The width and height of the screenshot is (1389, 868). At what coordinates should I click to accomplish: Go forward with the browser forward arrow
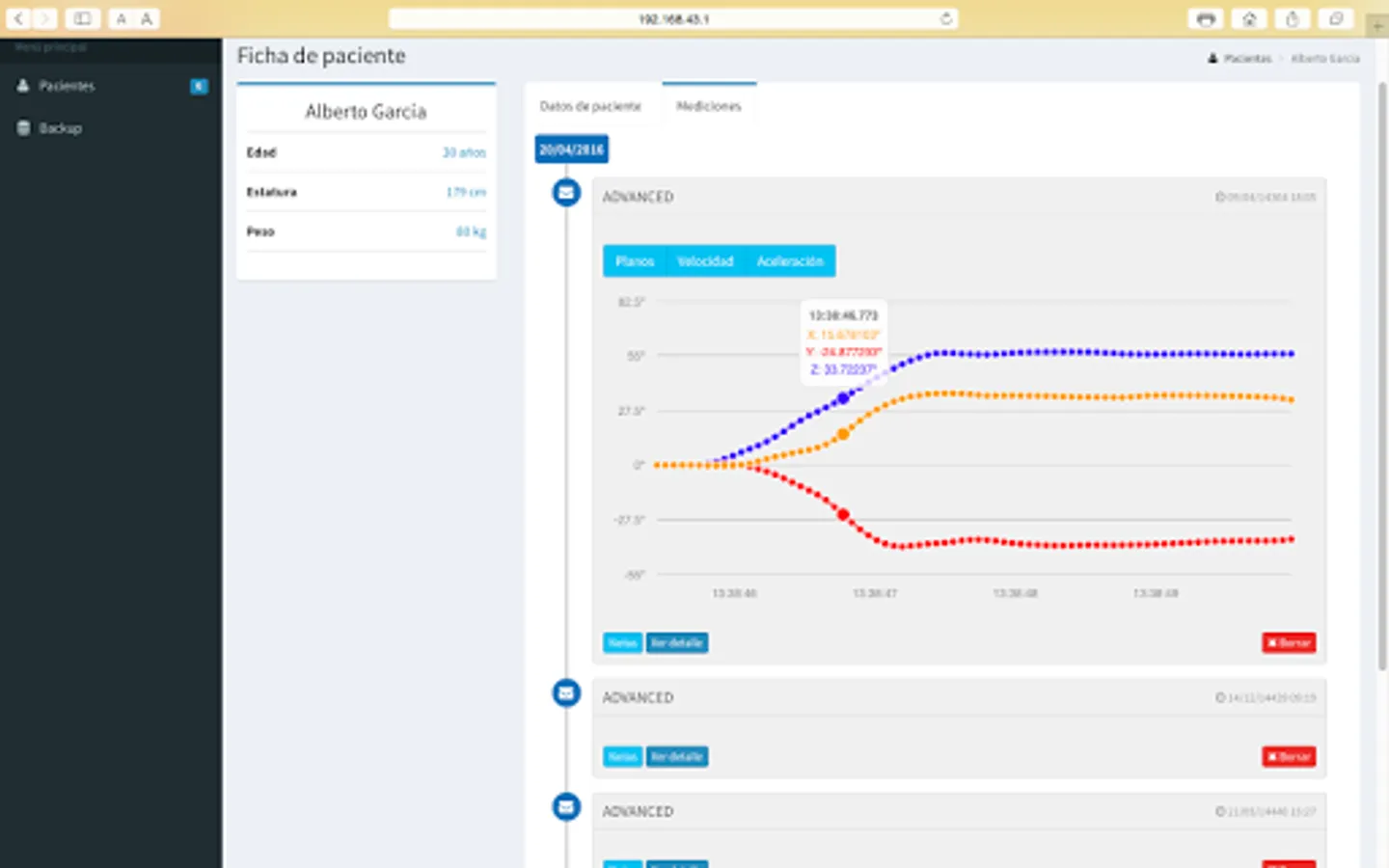click(45, 18)
